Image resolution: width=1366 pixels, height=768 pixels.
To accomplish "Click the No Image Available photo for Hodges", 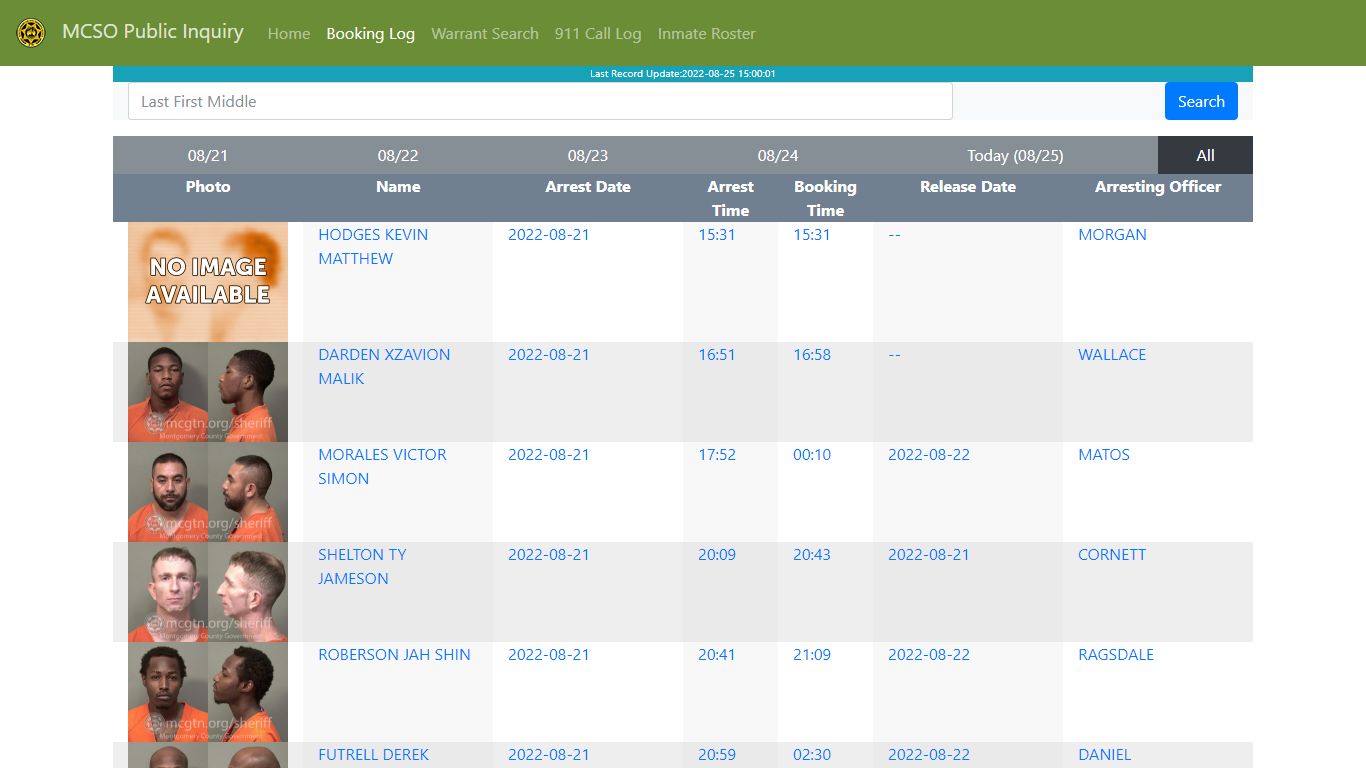I will point(208,282).
